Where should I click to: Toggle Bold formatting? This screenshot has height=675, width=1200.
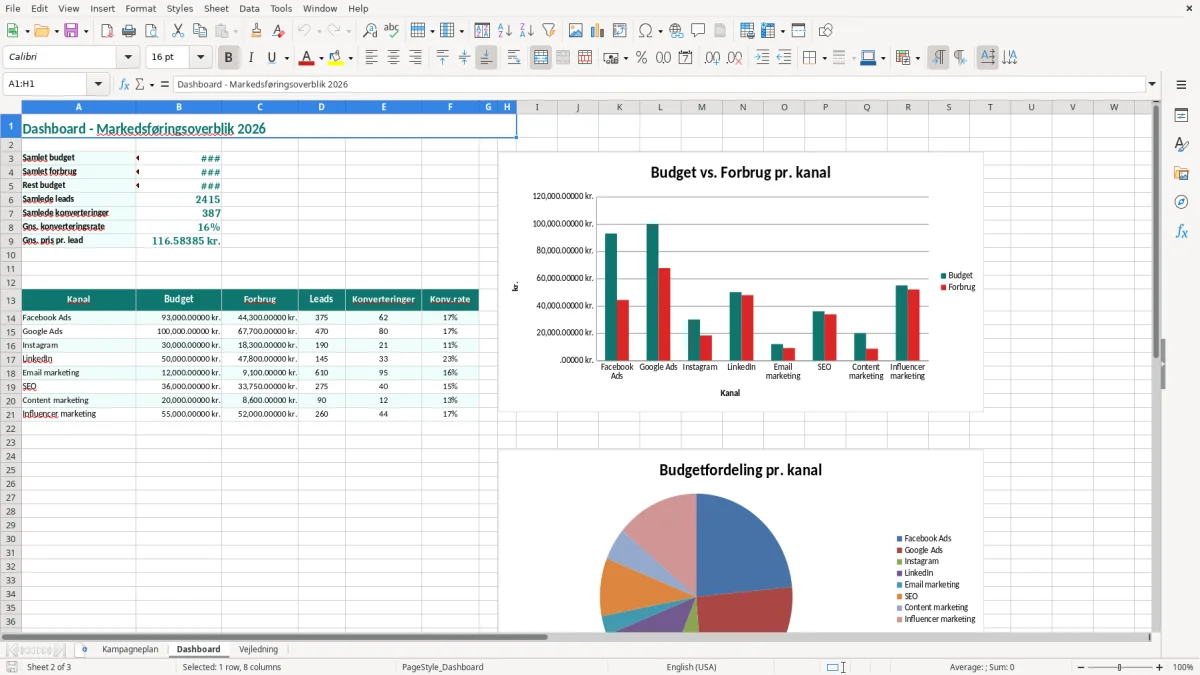(x=229, y=58)
